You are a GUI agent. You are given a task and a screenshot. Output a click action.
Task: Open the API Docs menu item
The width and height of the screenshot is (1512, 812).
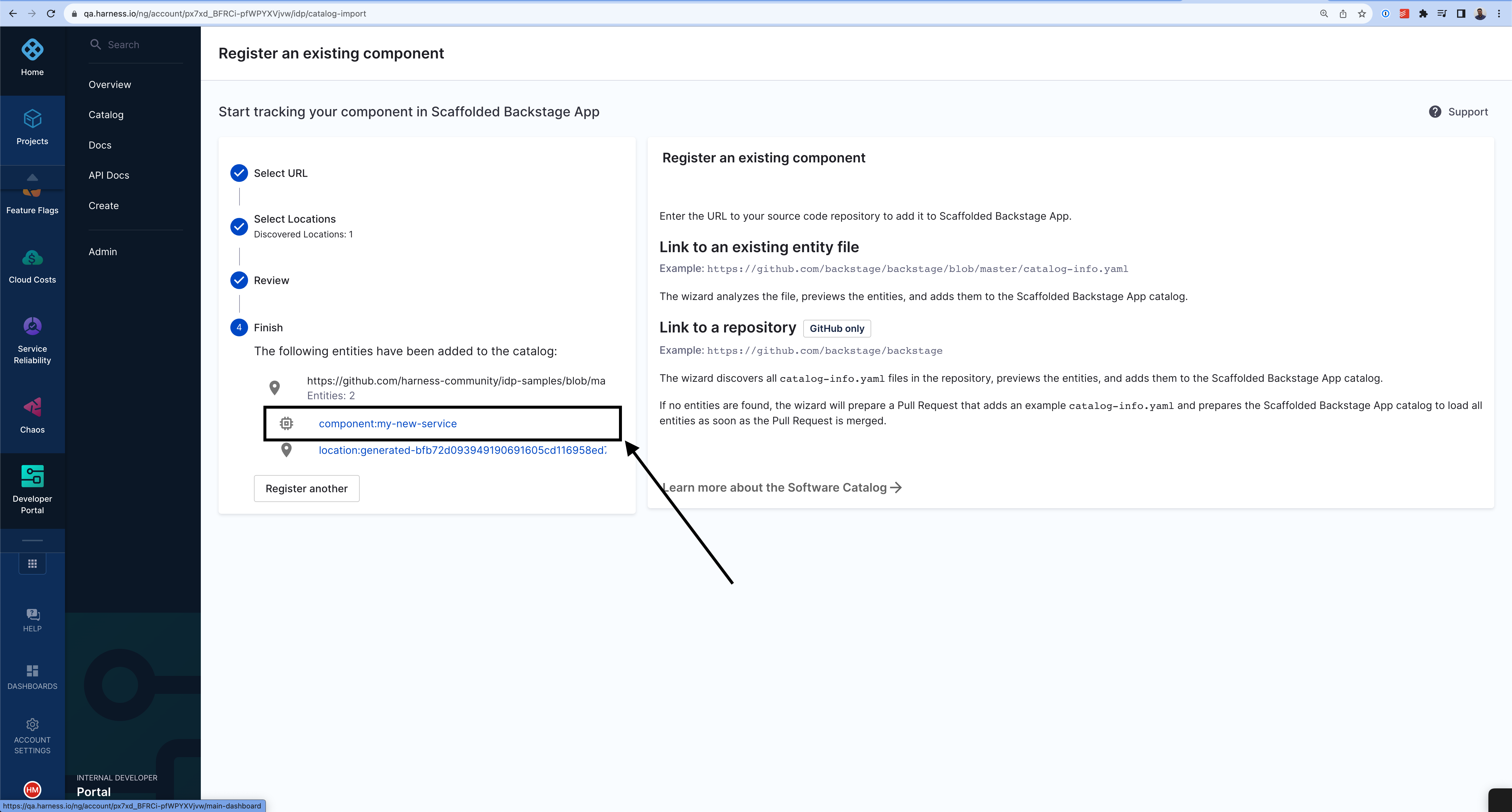tap(109, 175)
